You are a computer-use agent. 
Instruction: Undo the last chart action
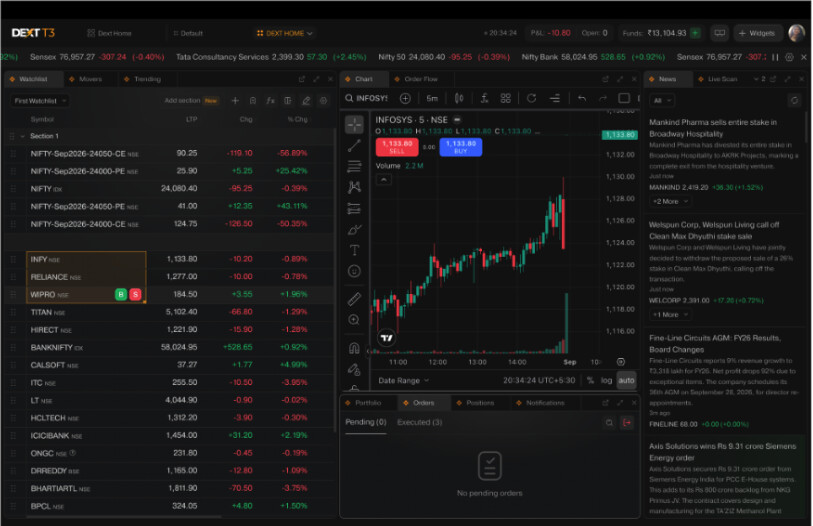point(582,99)
